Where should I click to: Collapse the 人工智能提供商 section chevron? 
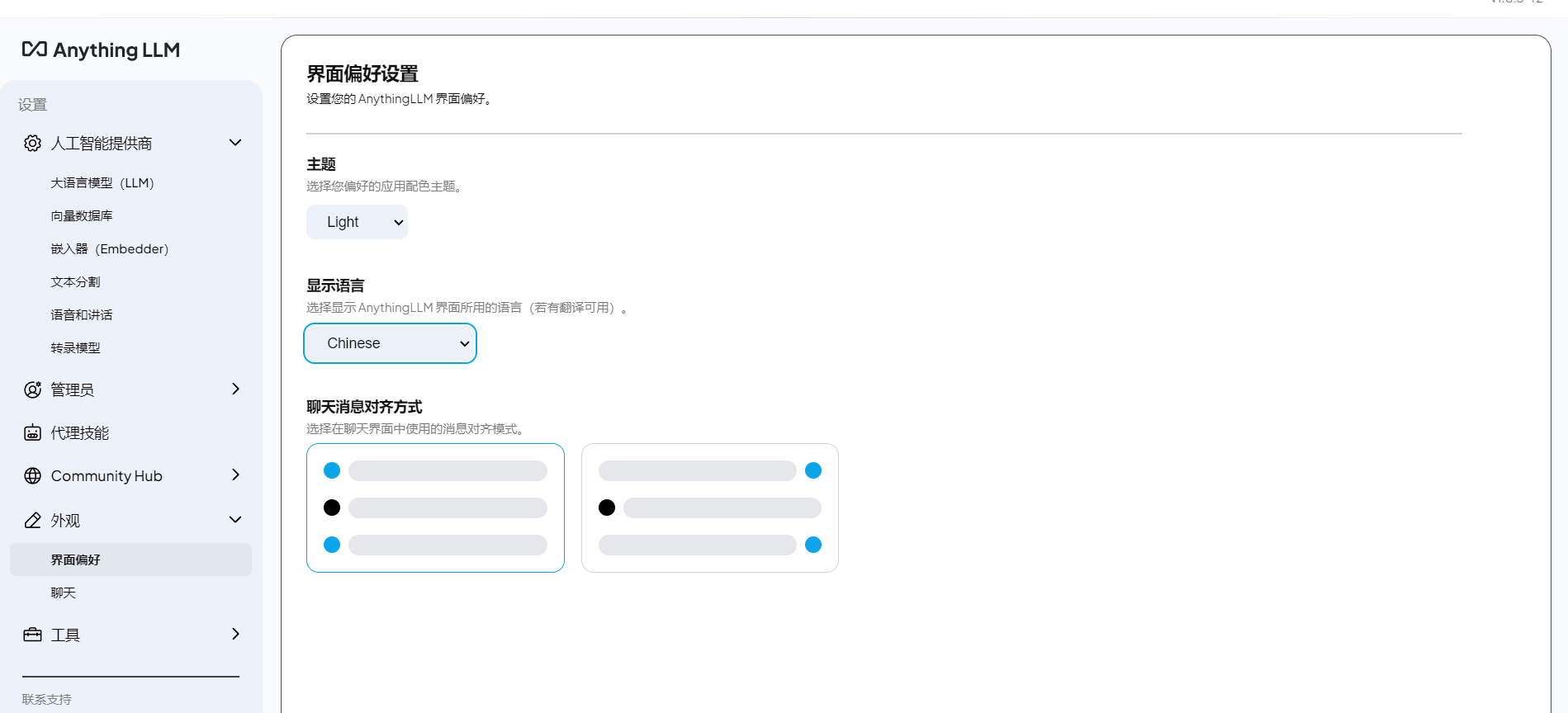tap(235, 143)
